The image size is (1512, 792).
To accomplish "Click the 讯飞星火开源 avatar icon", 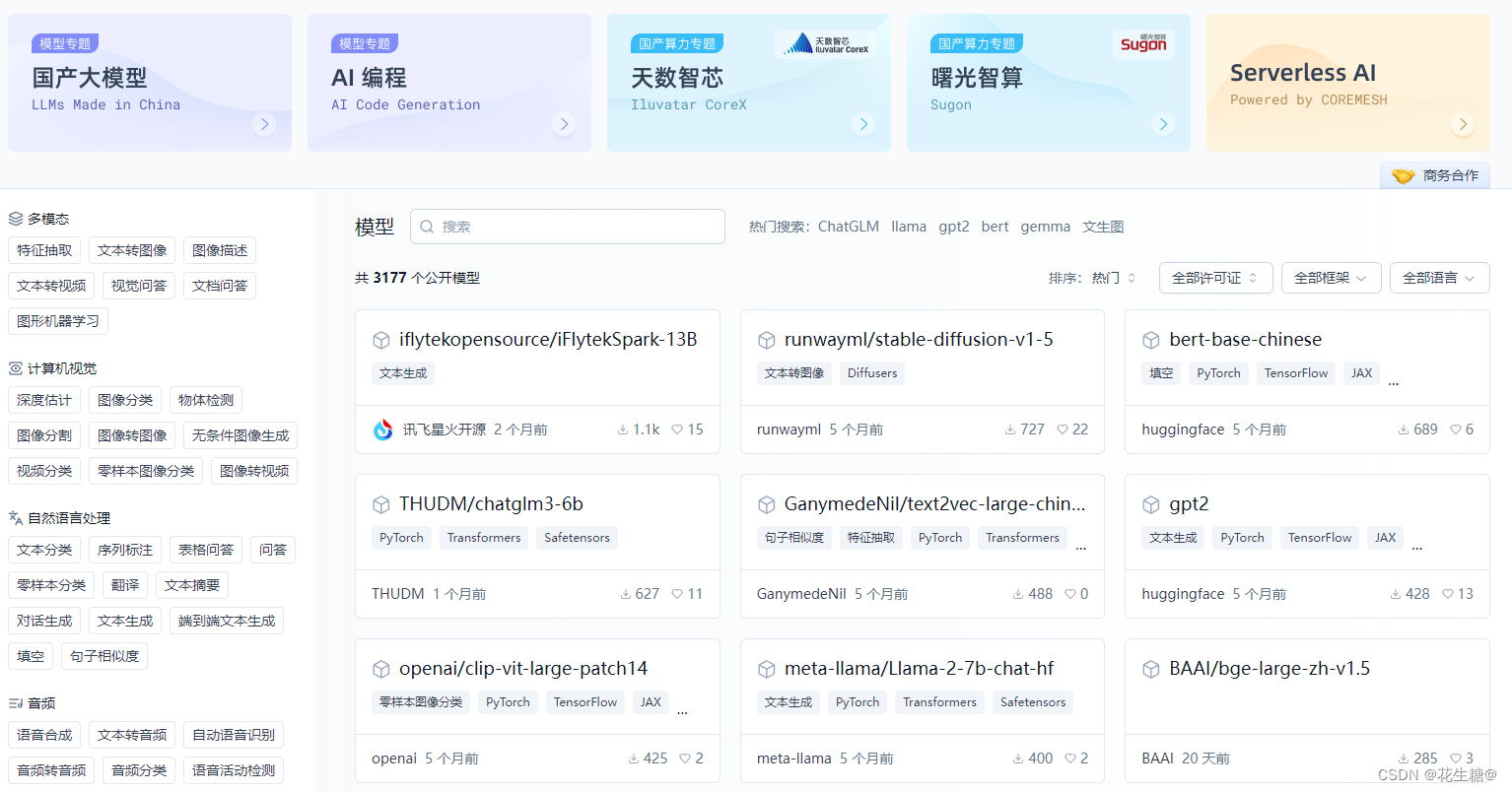I will point(383,429).
